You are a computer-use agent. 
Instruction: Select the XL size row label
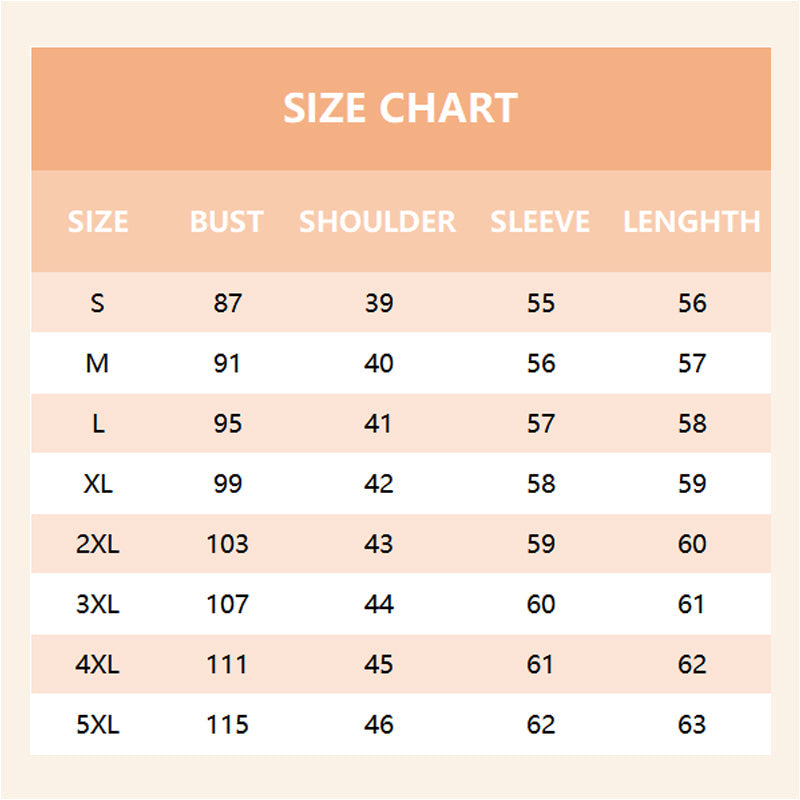[97, 484]
